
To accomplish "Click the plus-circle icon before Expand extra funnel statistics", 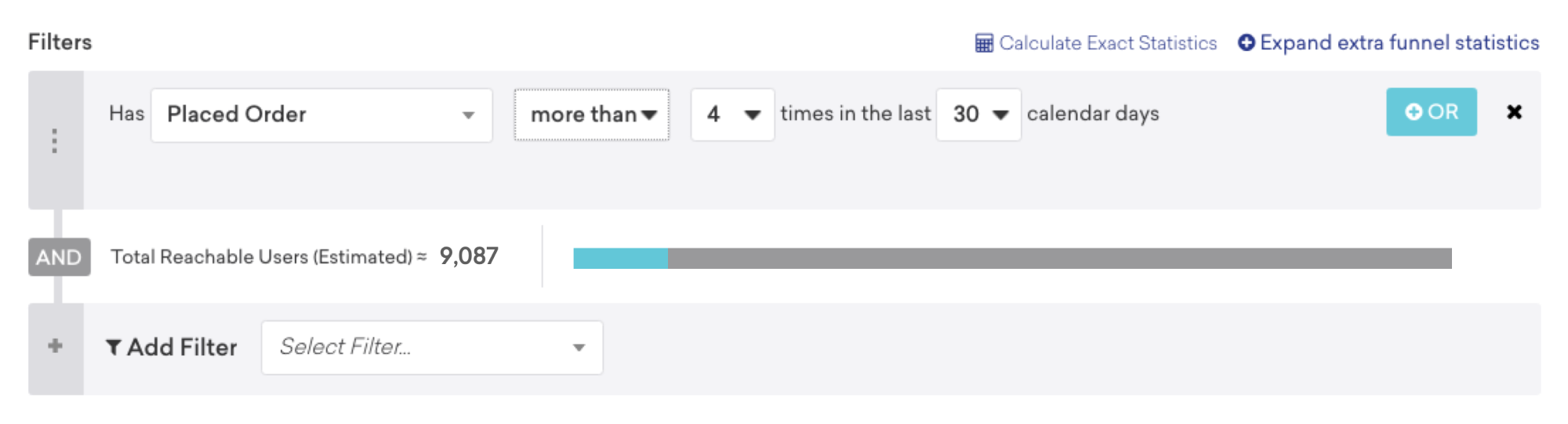I will pyautogui.click(x=1247, y=42).
